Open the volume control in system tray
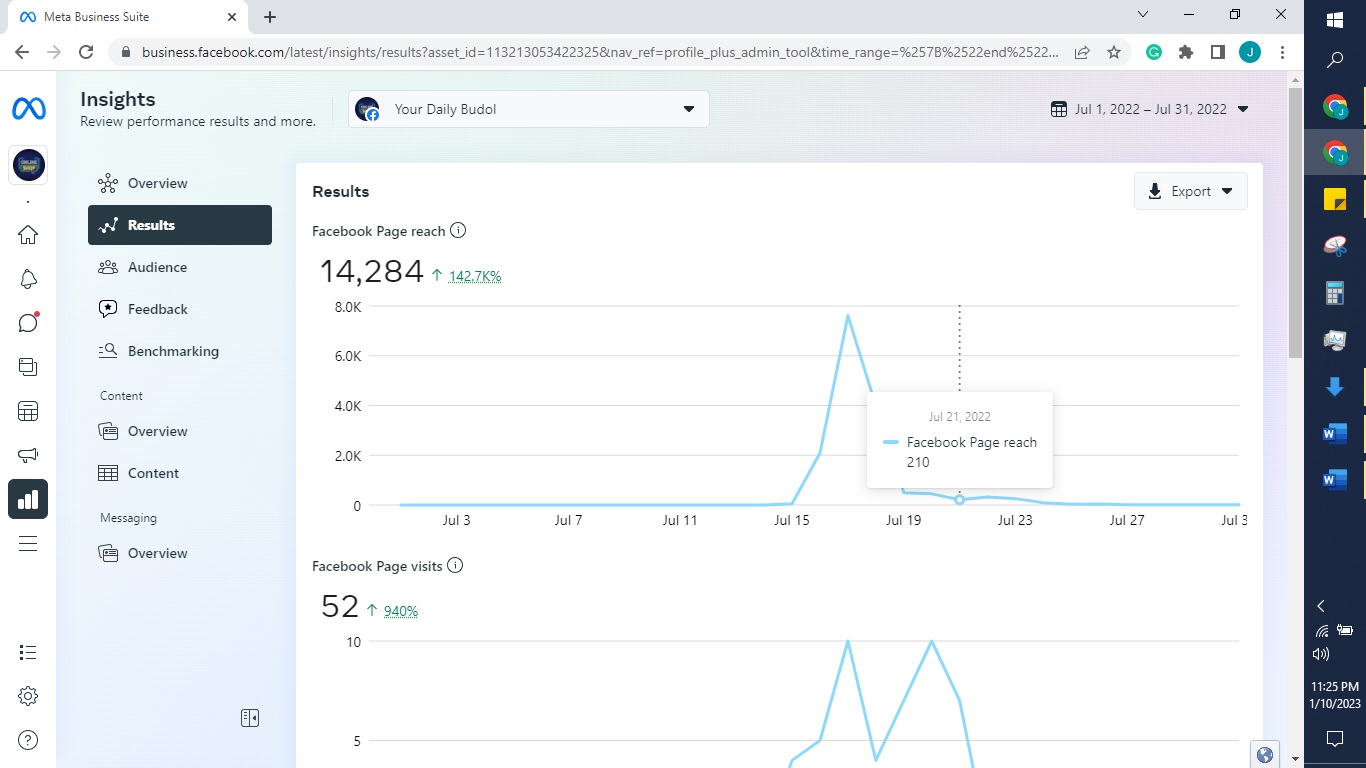Screen dimensions: 1366x768 coord(1321,654)
